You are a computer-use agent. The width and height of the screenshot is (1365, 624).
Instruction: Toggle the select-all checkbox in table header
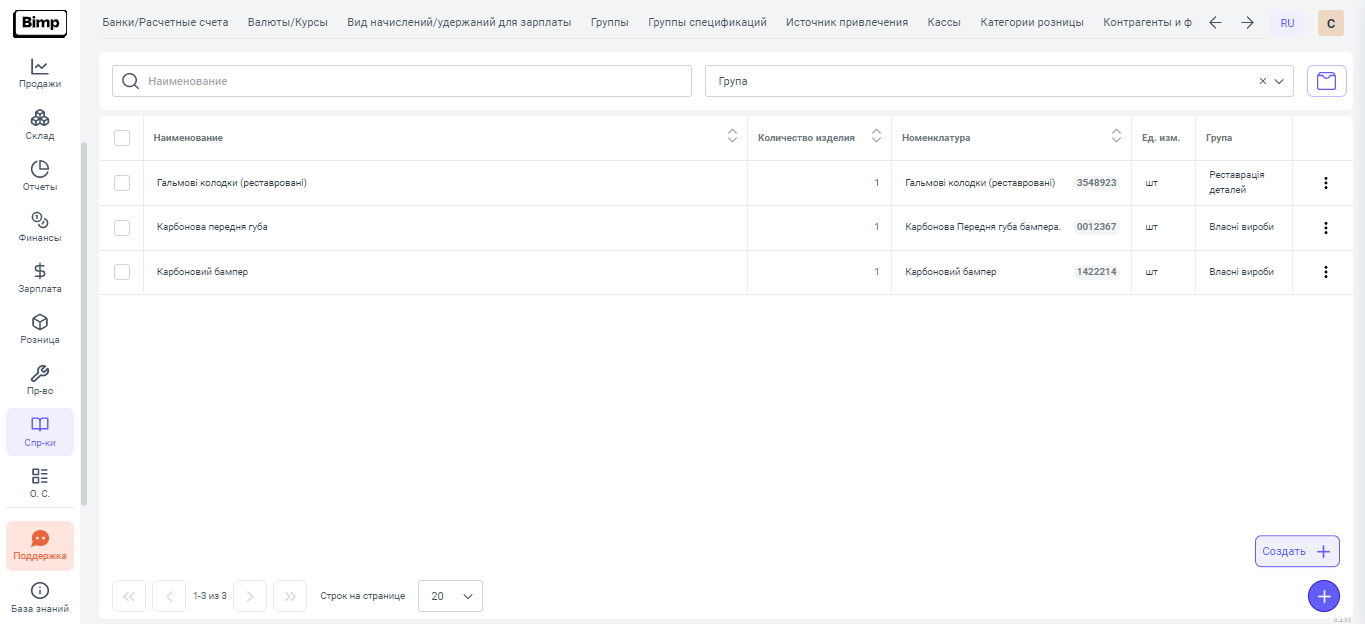[x=122, y=138]
